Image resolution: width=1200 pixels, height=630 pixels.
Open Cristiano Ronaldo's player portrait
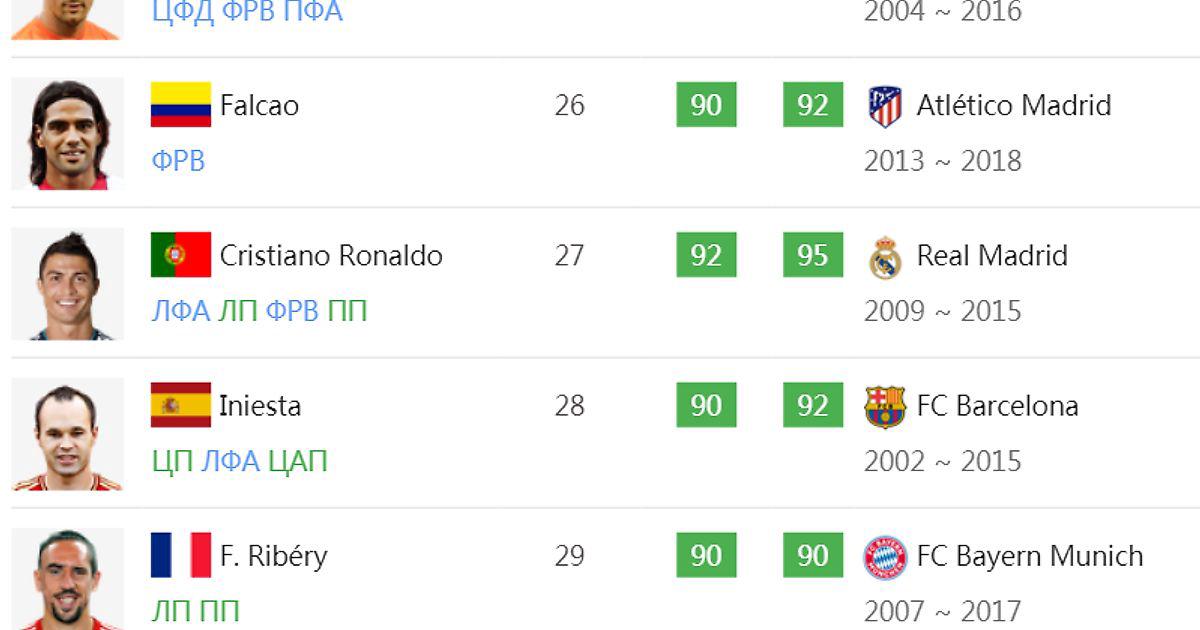tap(68, 284)
